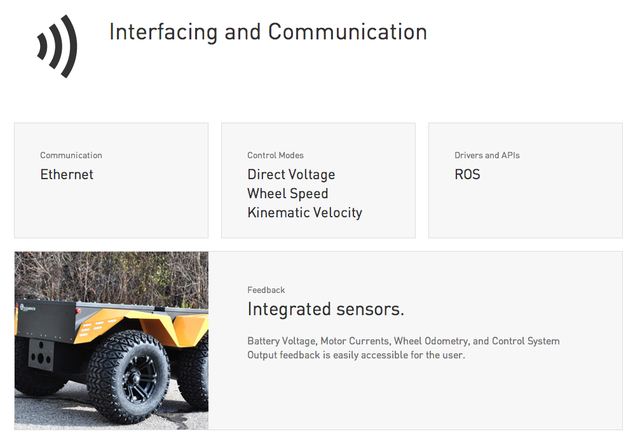
Task: Click the Interfacing and Communication heading
Action: [x=267, y=32]
